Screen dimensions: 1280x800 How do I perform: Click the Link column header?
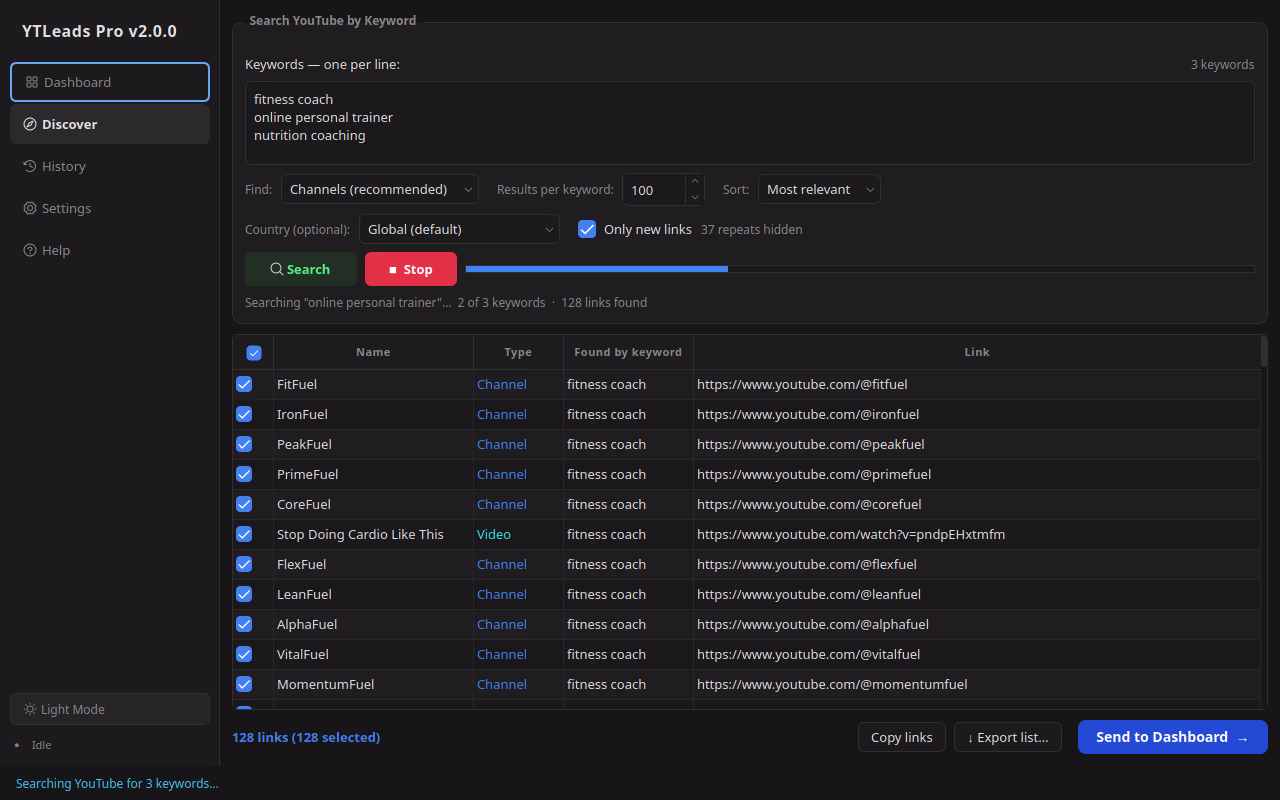point(977,352)
